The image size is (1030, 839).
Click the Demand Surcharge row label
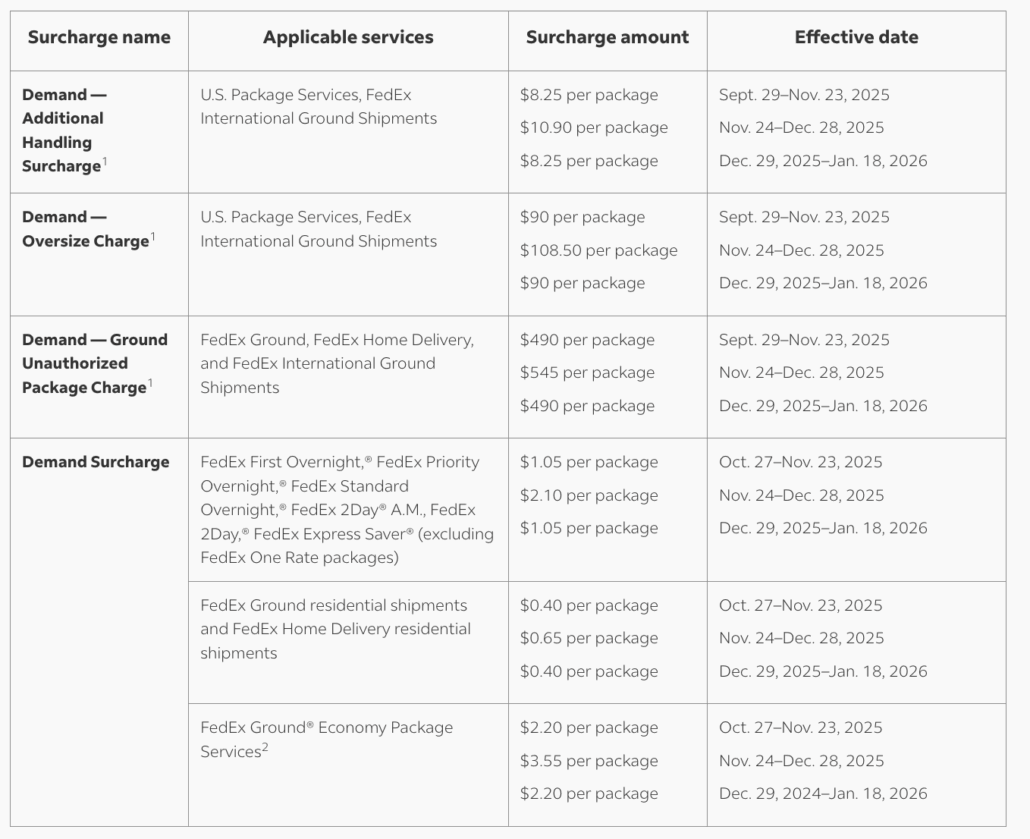[x=96, y=462]
